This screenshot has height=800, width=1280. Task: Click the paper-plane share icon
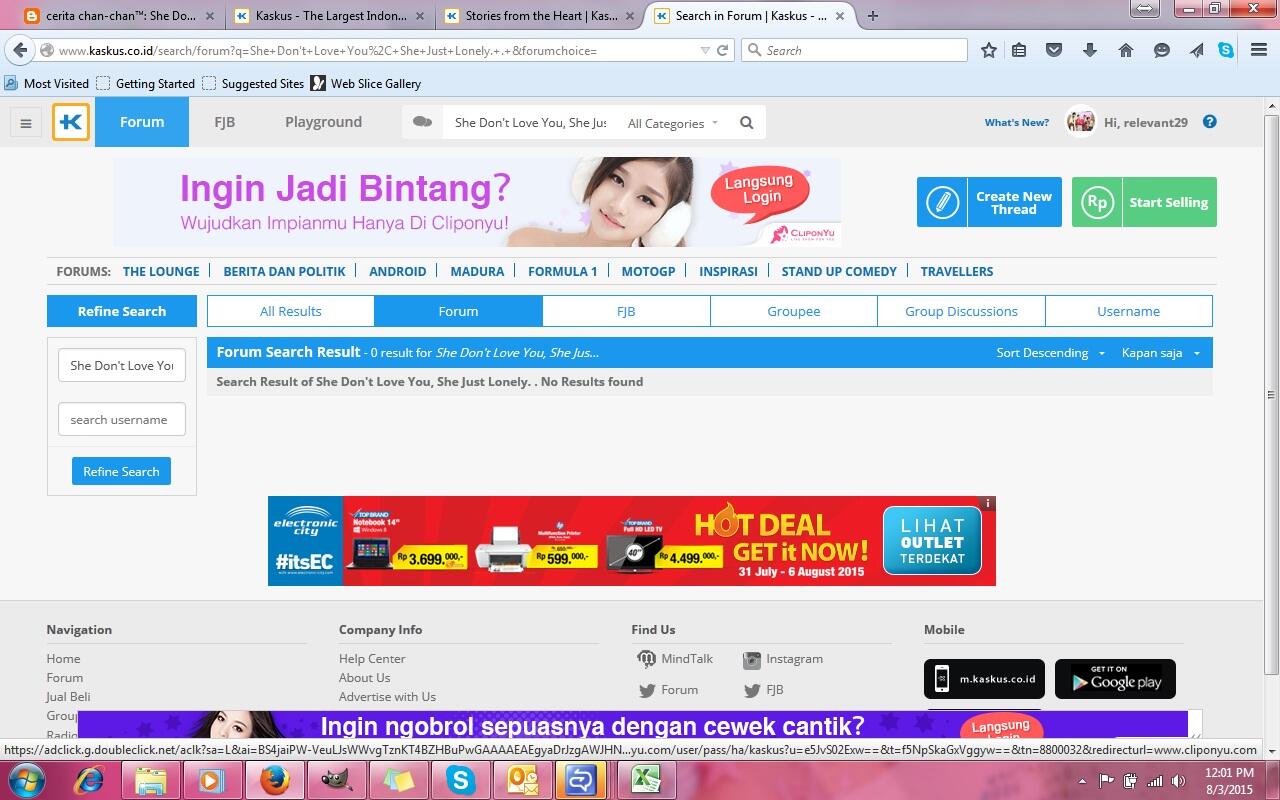[x=1196, y=50]
